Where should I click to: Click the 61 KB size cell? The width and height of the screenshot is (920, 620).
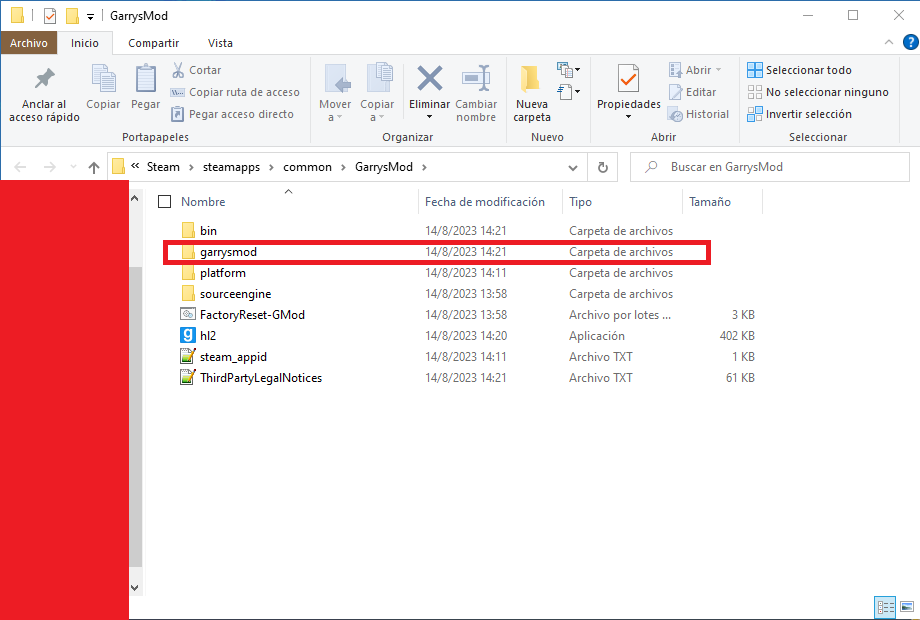coord(740,378)
